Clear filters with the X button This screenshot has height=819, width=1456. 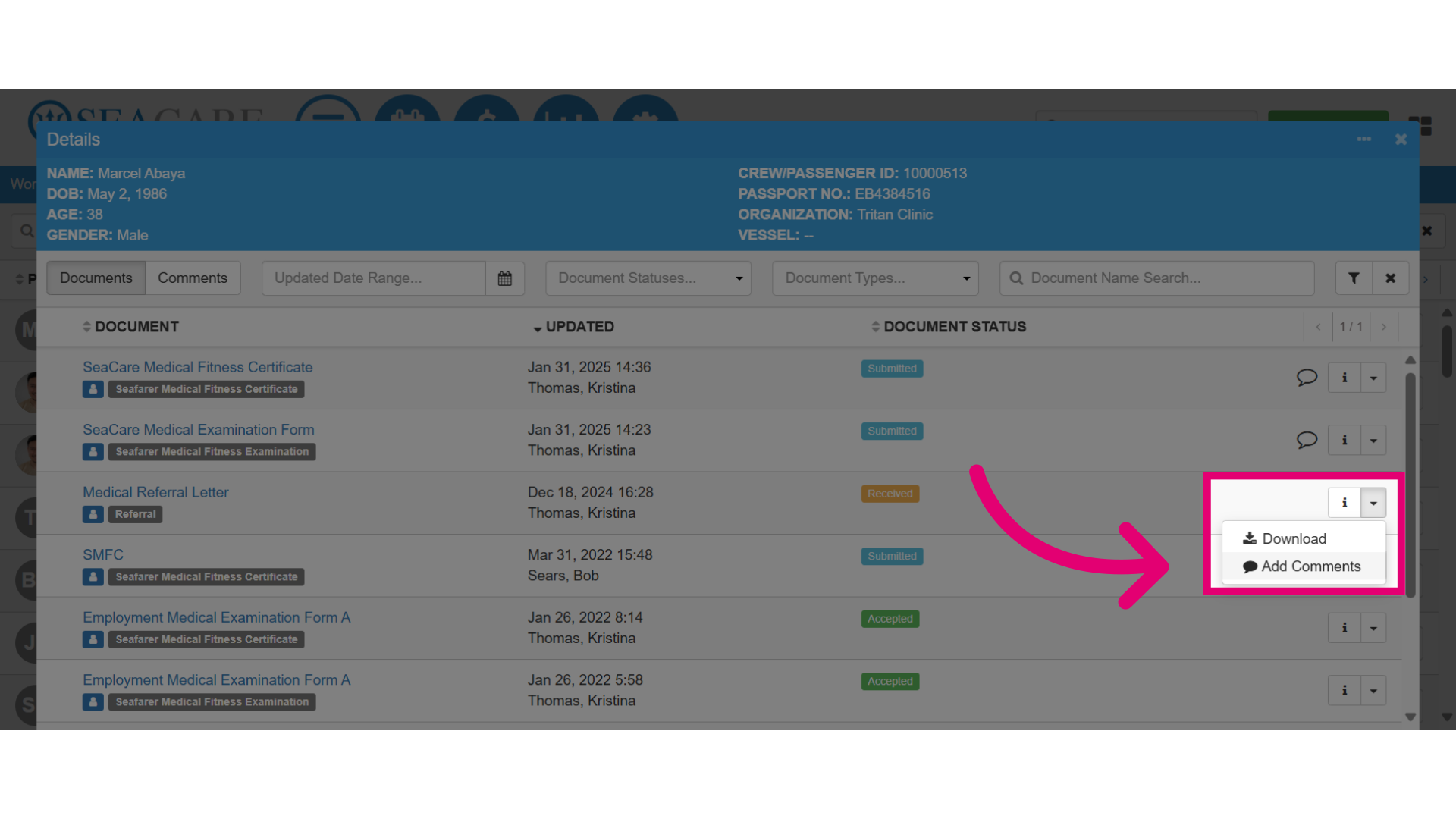[1390, 278]
